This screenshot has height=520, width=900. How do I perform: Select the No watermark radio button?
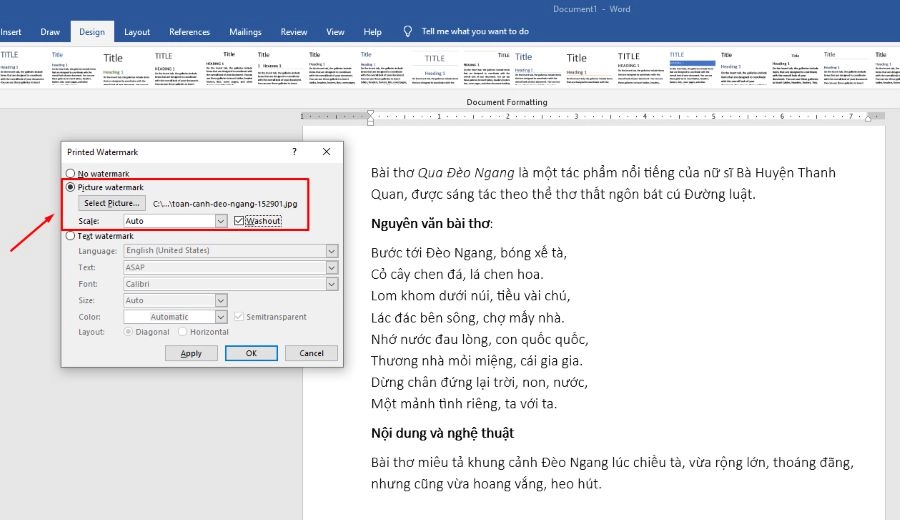coord(70,173)
